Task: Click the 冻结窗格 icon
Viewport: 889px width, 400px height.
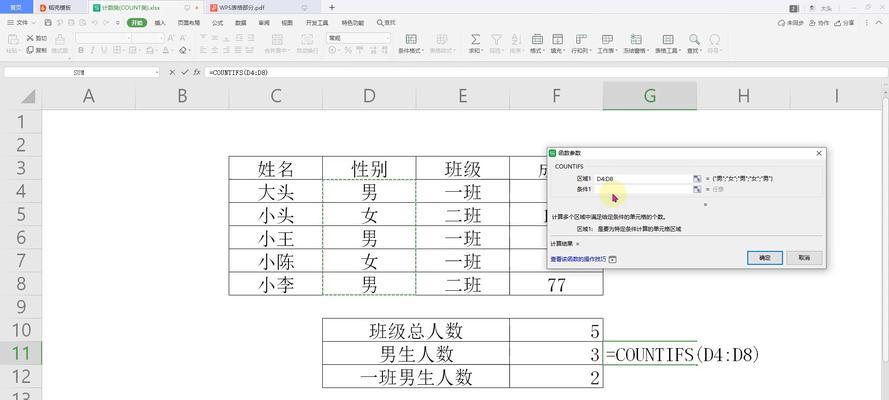Action: (x=636, y=39)
